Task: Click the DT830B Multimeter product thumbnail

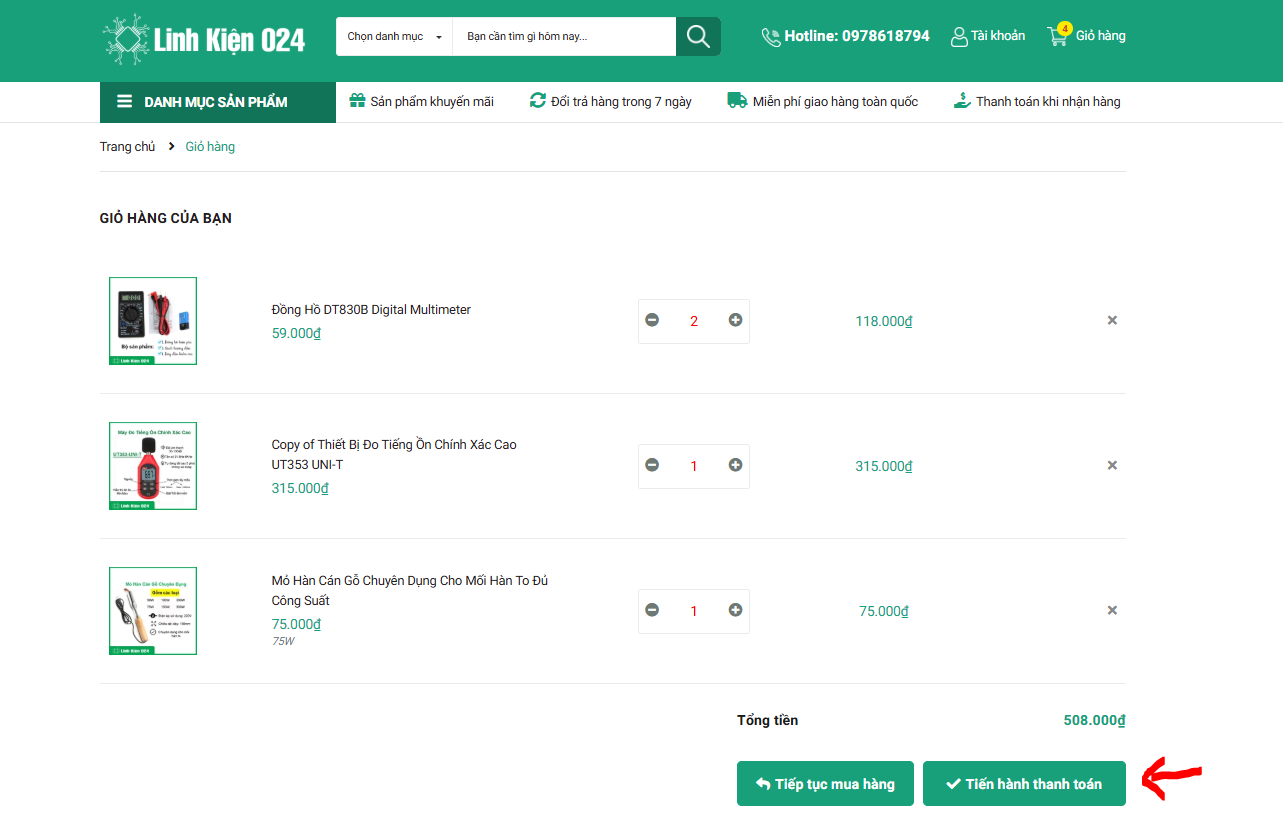Action: 153,321
